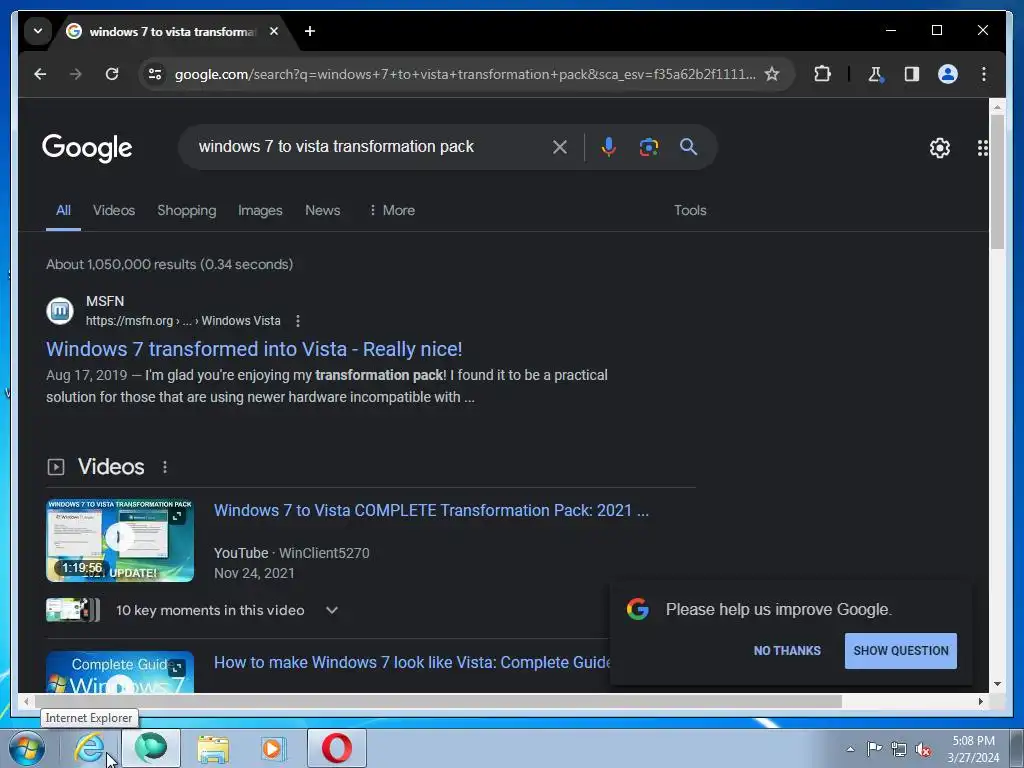Open Chrome Labs flask icon
The height and width of the screenshot is (768, 1024).
tap(875, 74)
